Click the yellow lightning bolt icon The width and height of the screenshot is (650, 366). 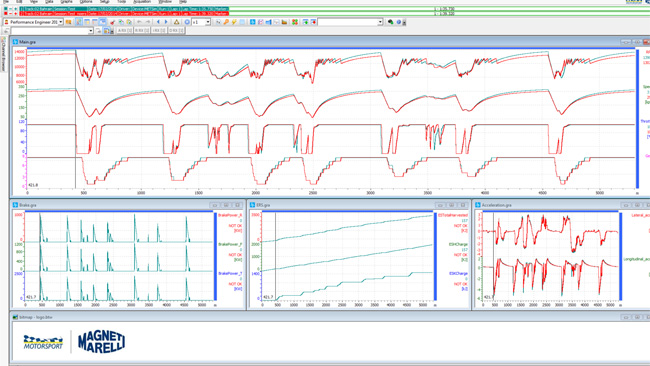(x=234, y=22)
